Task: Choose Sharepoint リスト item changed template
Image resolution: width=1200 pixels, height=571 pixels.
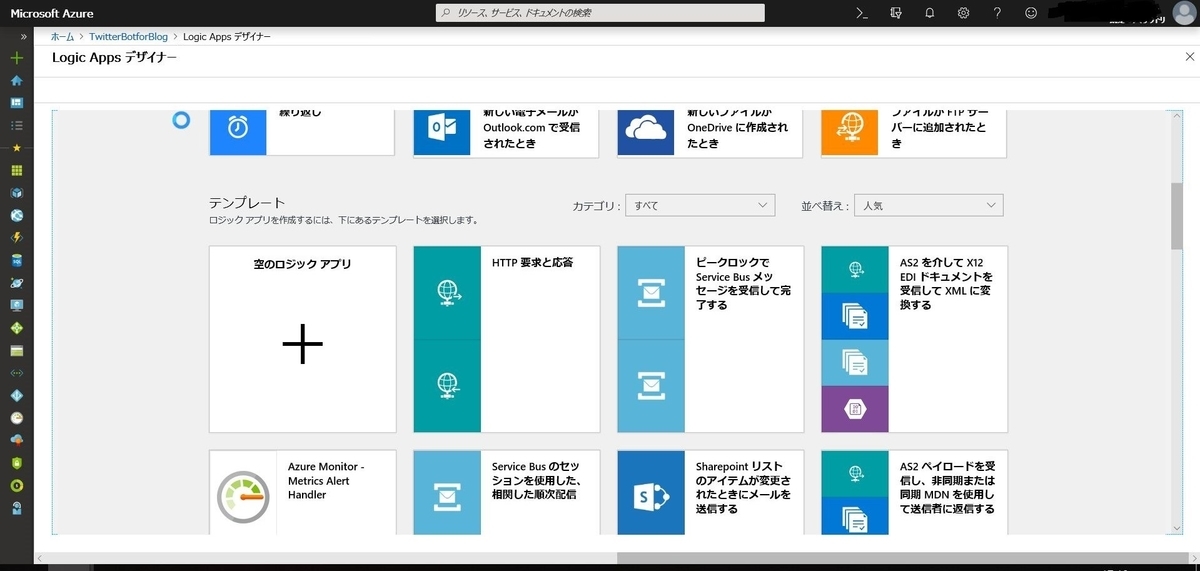Action: pos(710,493)
